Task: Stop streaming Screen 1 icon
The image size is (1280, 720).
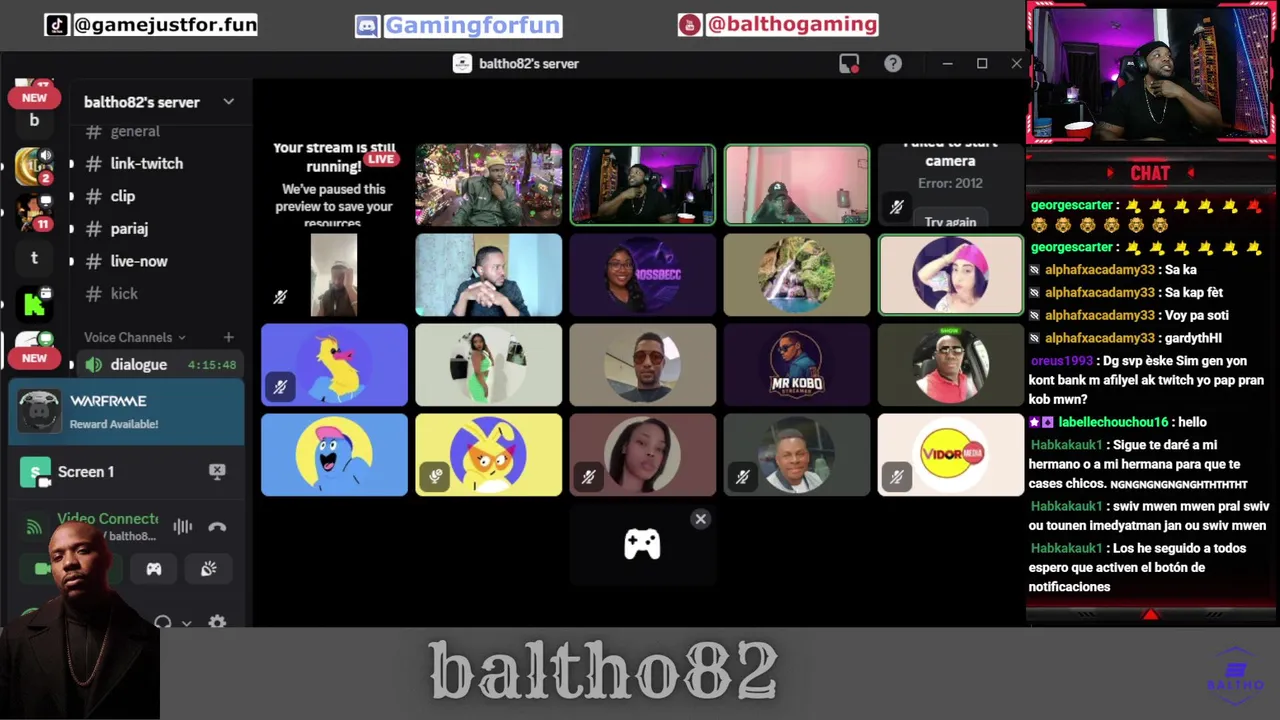Action: 217,471
